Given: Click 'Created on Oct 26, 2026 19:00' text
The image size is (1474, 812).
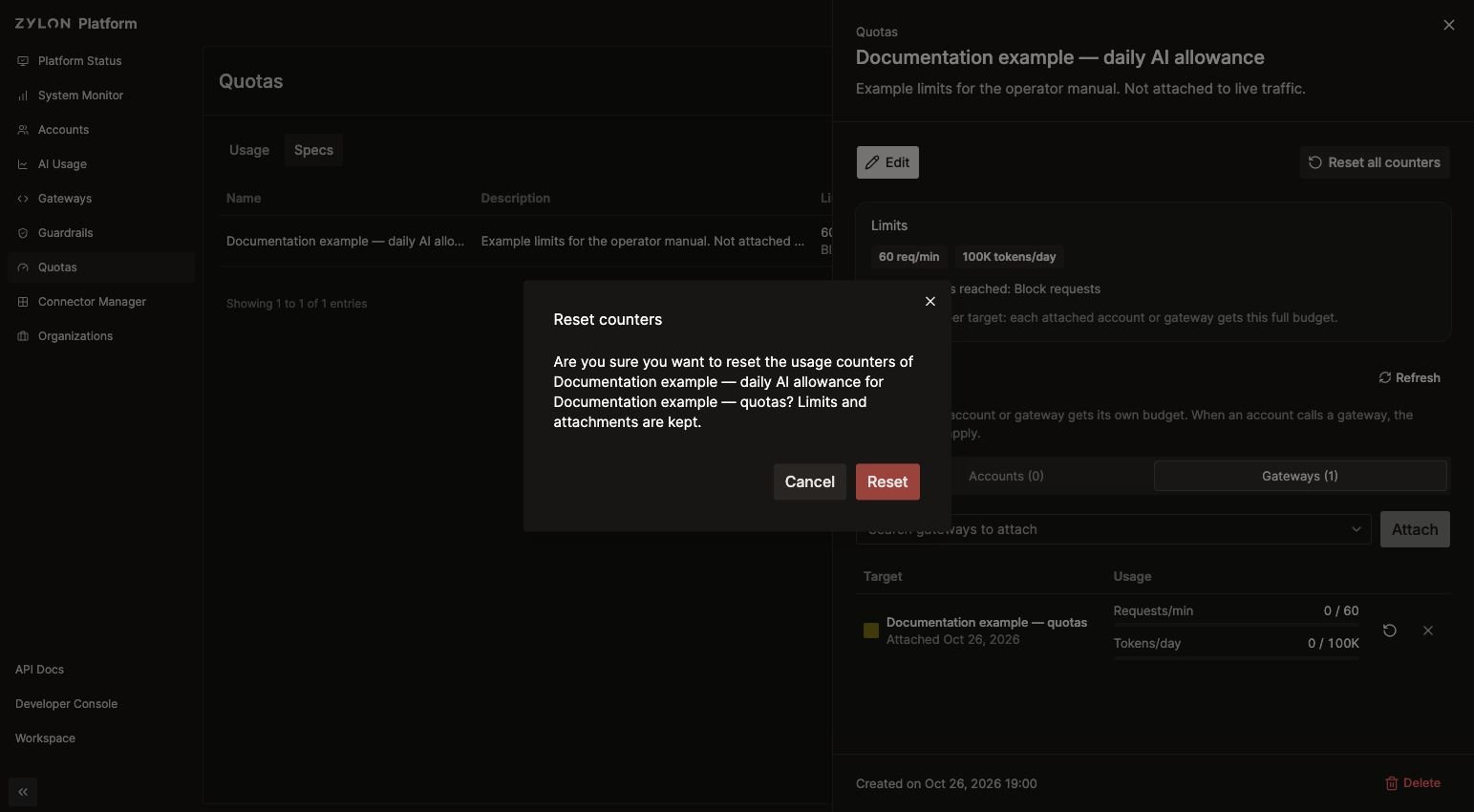Looking at the screenshot, I should pos(946,783).
